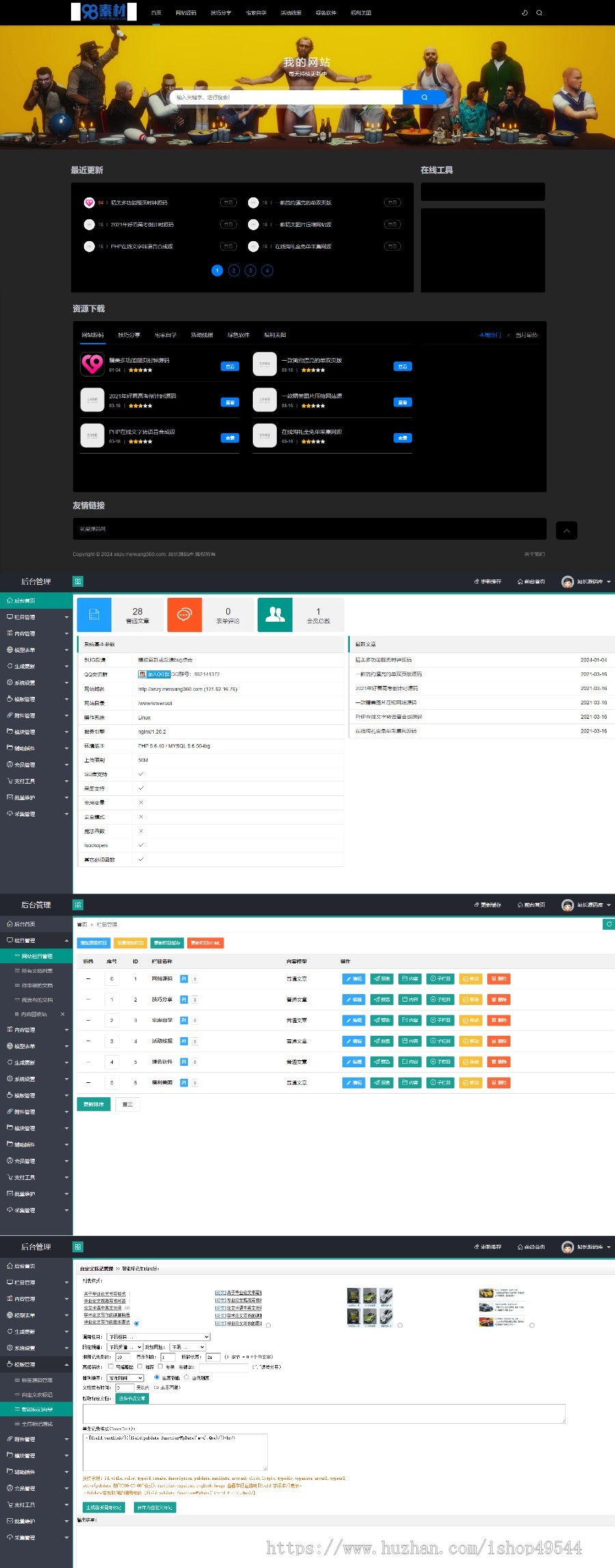Close the 内容回收站 sidebar item with X
The height and width of the screenshot is (1568, 615).
pos(63,1014)
